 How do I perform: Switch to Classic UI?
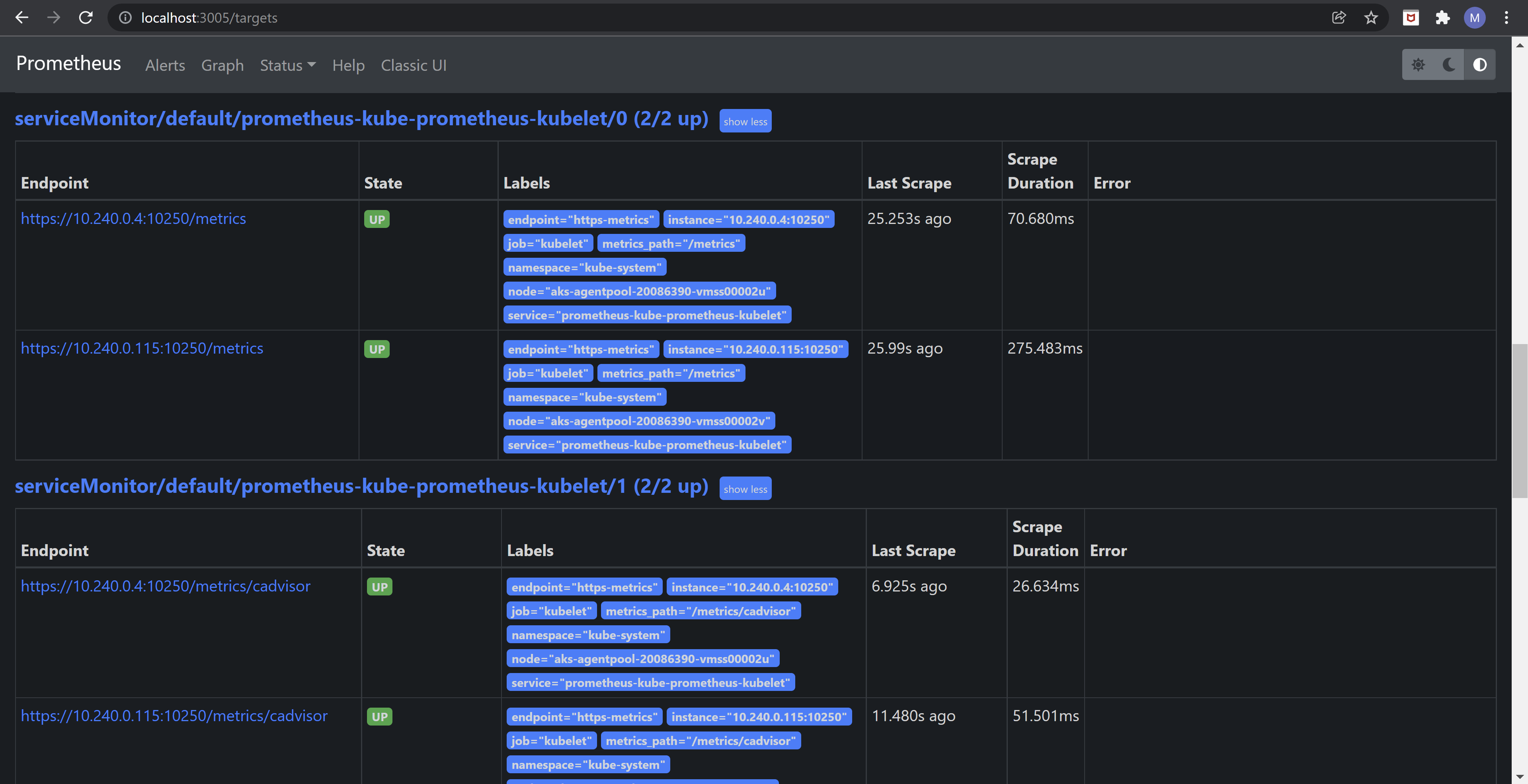coord(414,65)
